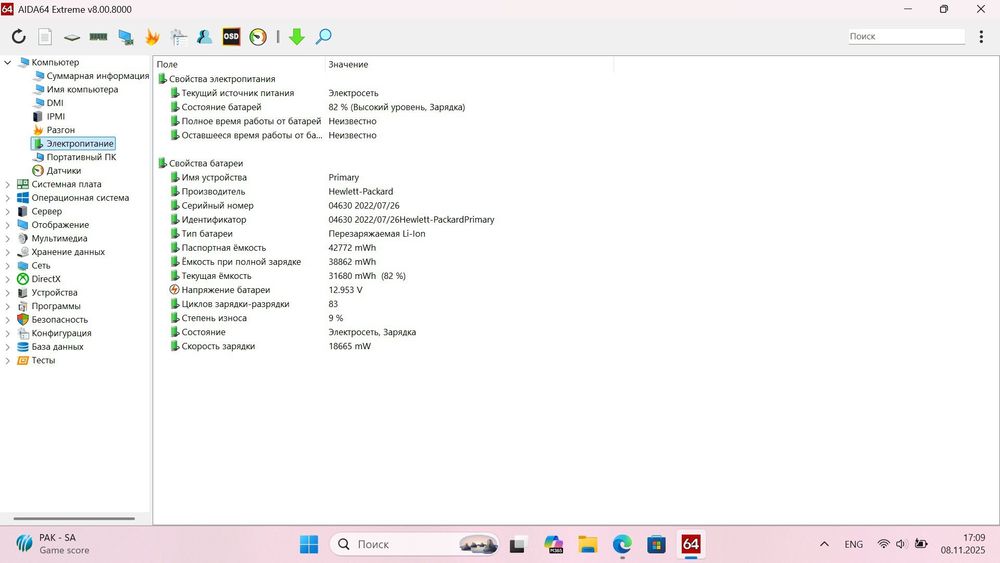This screenshot has width=1000, height=563.
Task: Select Устройства in the tree
Action: point(54,293)
